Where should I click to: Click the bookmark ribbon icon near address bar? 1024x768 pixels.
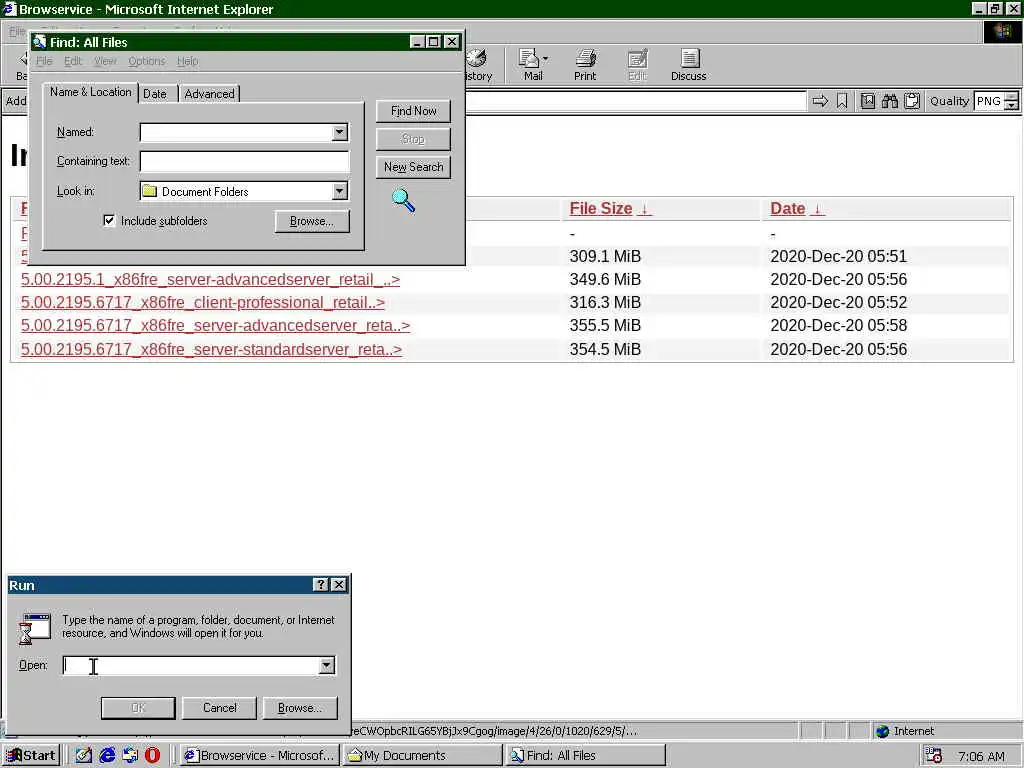point(842,101)
